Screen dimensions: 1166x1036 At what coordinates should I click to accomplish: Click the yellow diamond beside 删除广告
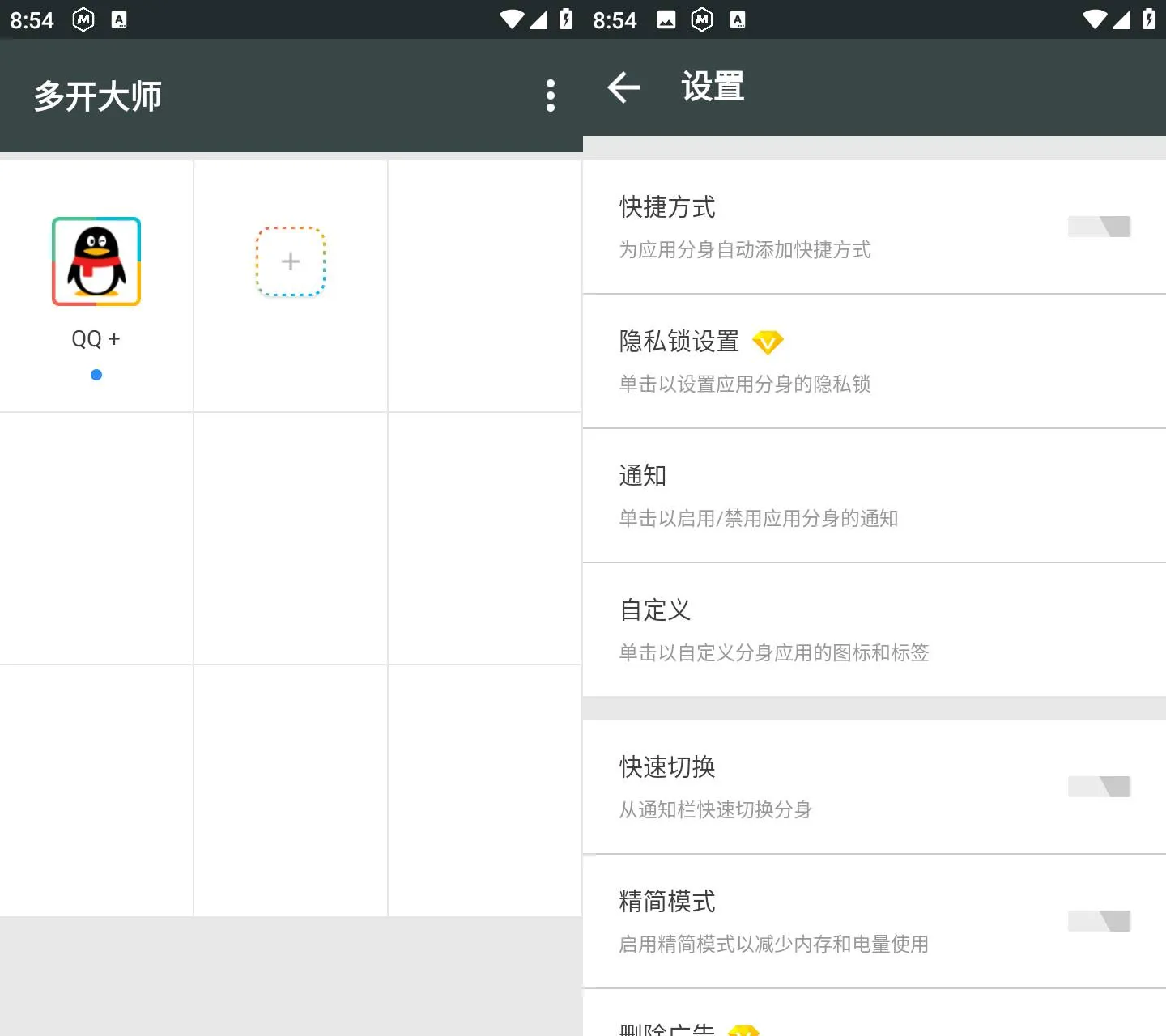743,1030
